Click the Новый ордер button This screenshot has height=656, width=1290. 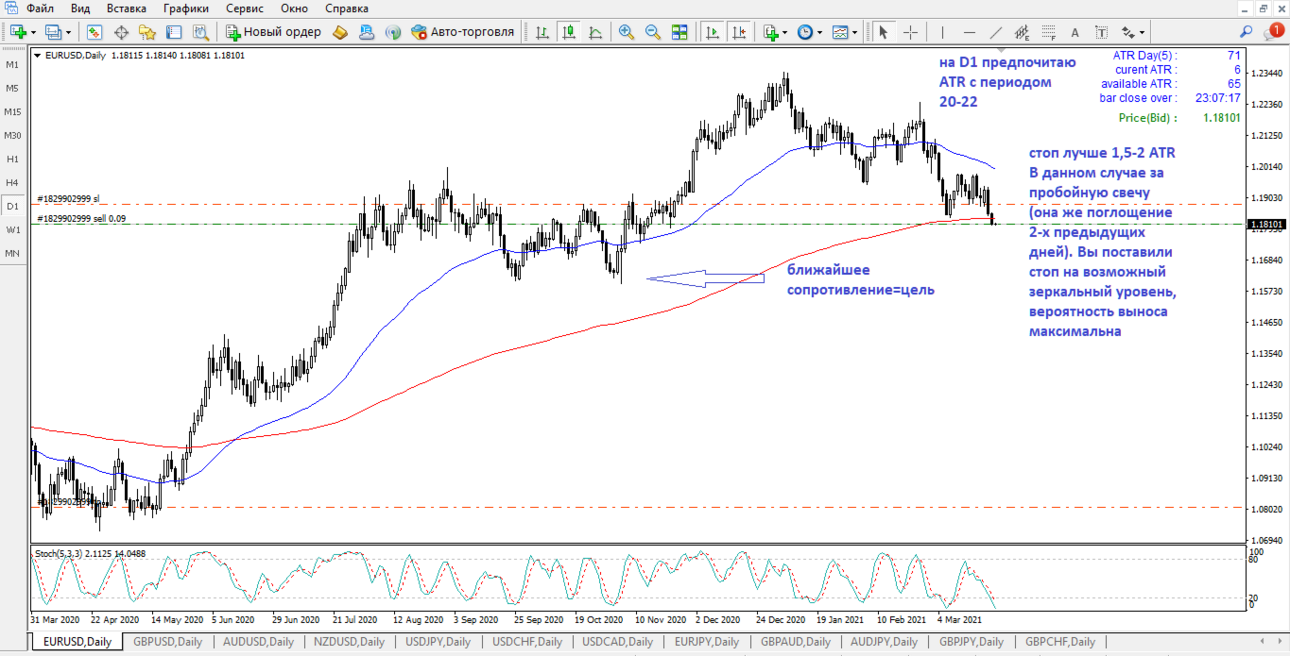(273, 32)
